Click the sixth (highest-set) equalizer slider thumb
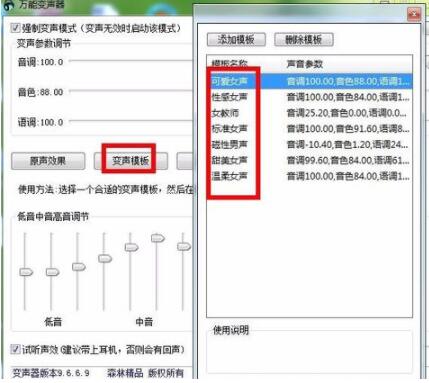 click(158, 238)
